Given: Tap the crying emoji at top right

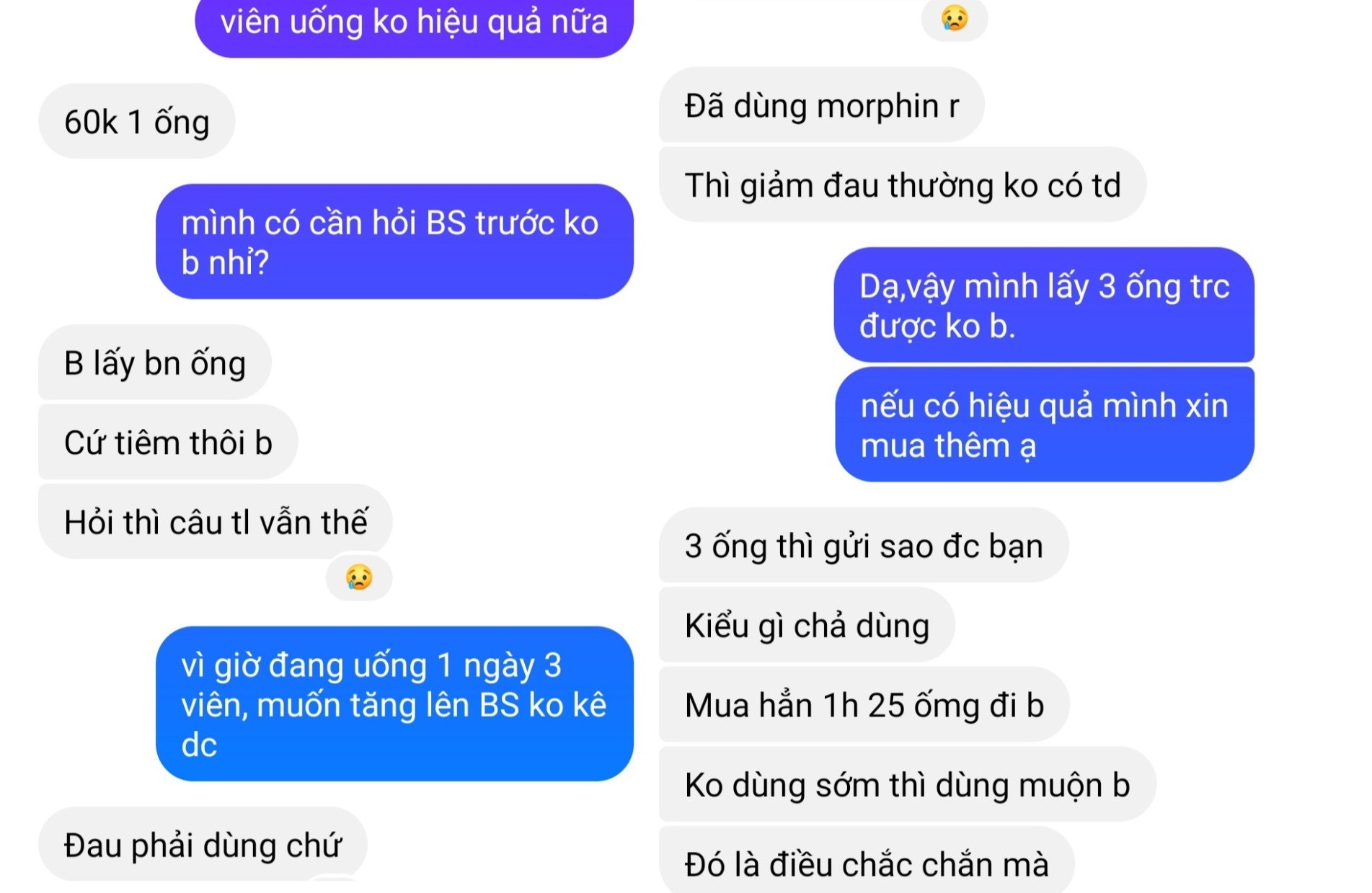Looking at the screenshot, I should coord(955,18).
